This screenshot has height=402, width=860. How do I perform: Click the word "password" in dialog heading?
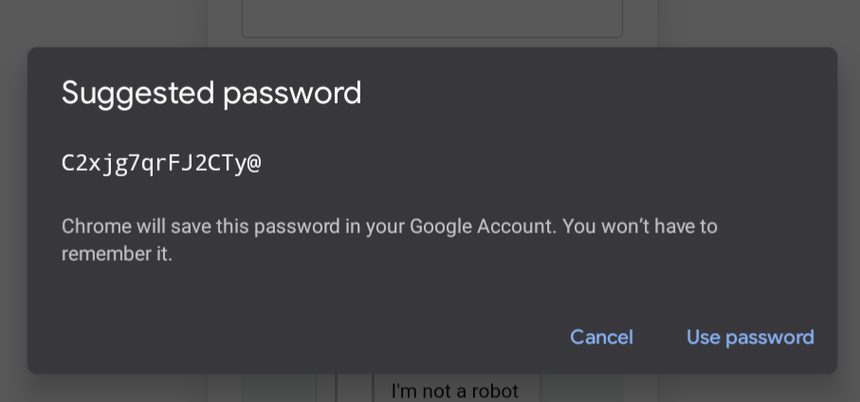(x=291, y=93)
